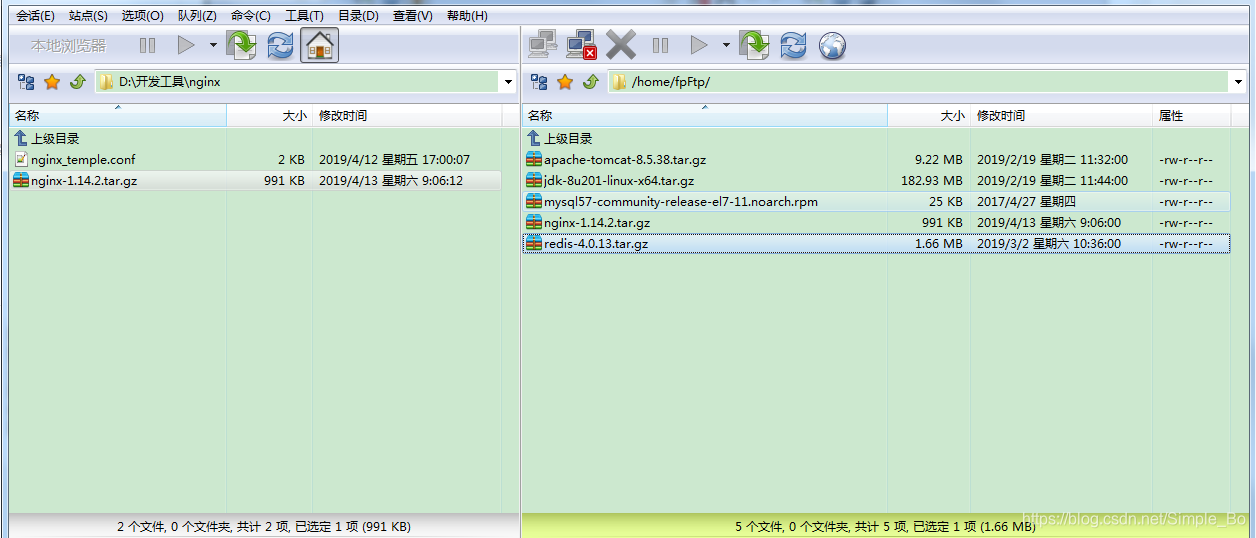Click the archive icon beside apache-tomcat-8.5.38.tar.gz
1256x538 pixels.
[x=534, y=160]
